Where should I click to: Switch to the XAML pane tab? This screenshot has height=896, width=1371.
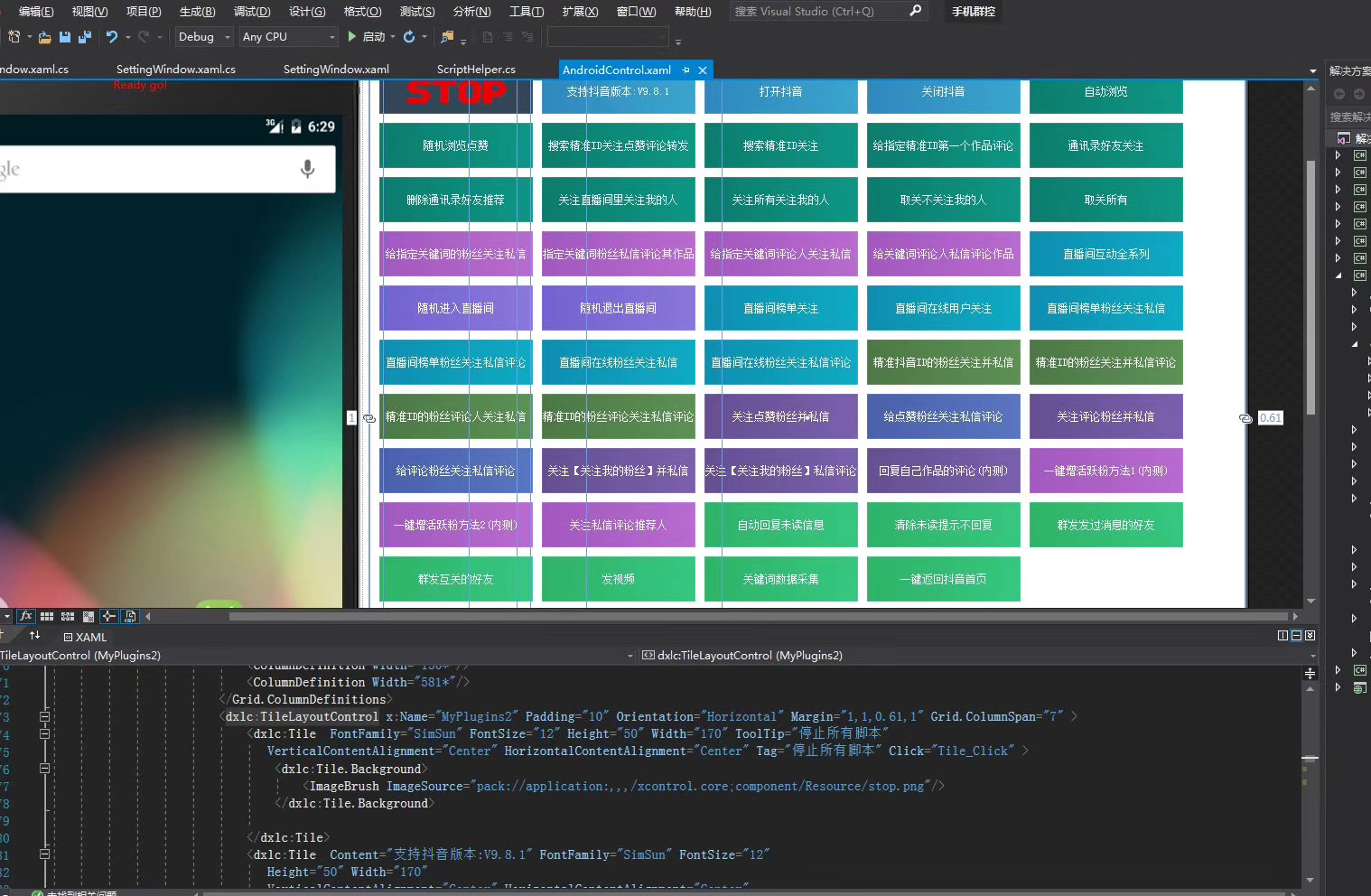(85, 637)
